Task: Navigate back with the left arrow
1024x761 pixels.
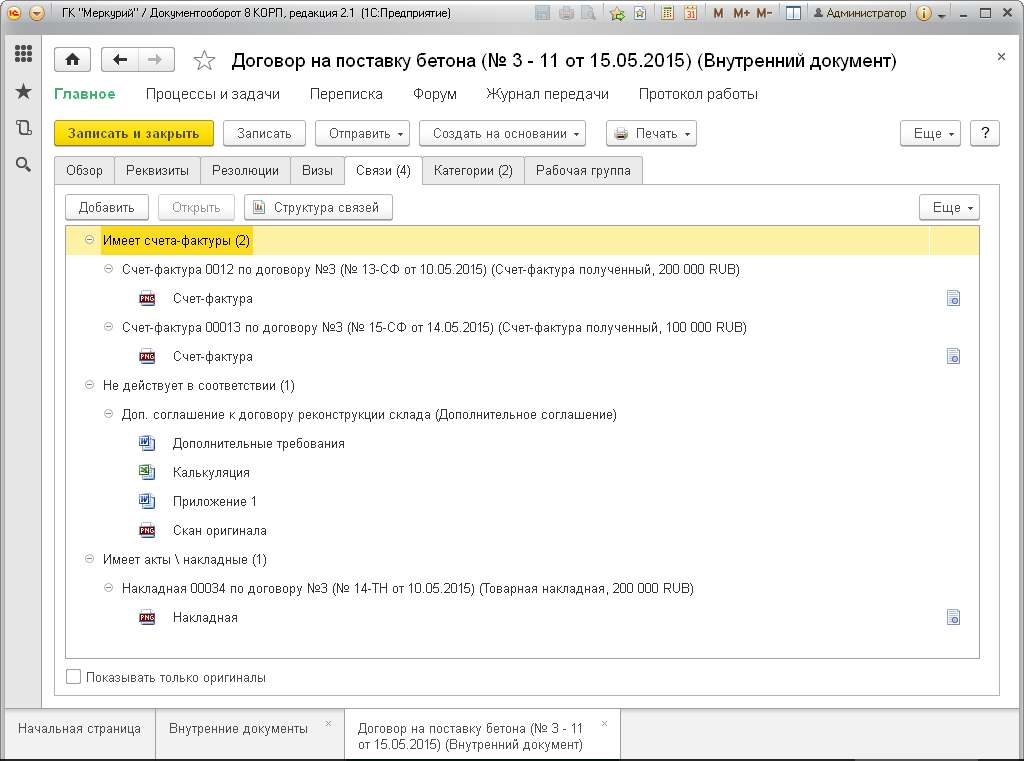Action: coord(120,60)
